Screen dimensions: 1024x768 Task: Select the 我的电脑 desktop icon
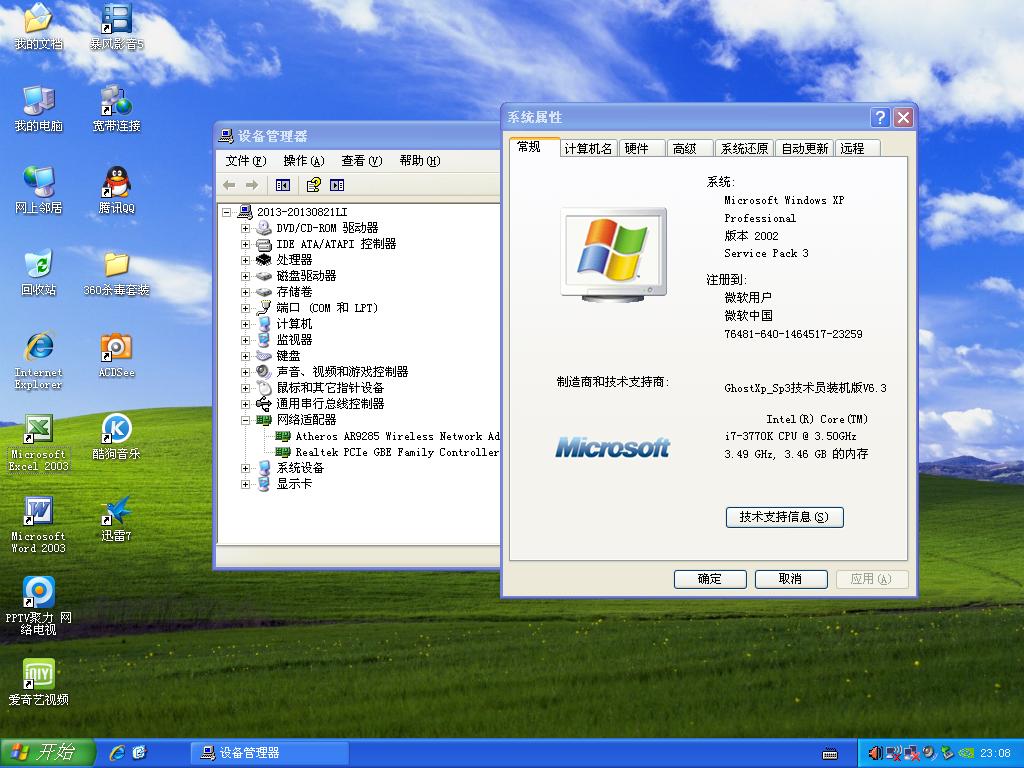click(x=39, y=109)
